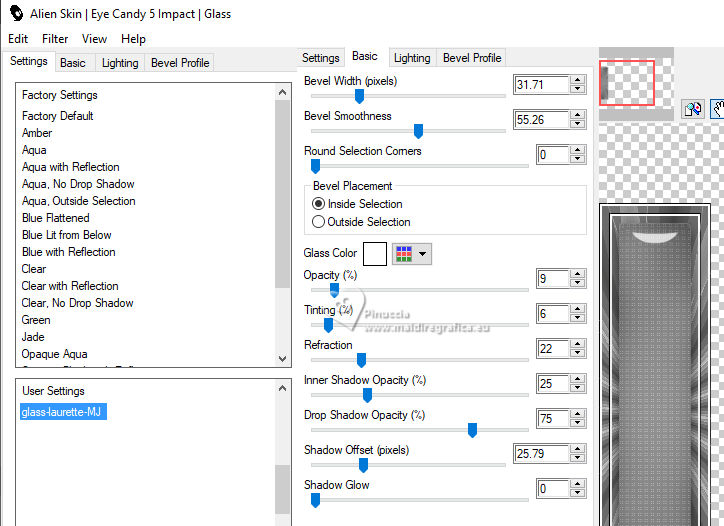Click the Opacity value field
The height and width of the screenshot is (526, 724).
(553, 278)
